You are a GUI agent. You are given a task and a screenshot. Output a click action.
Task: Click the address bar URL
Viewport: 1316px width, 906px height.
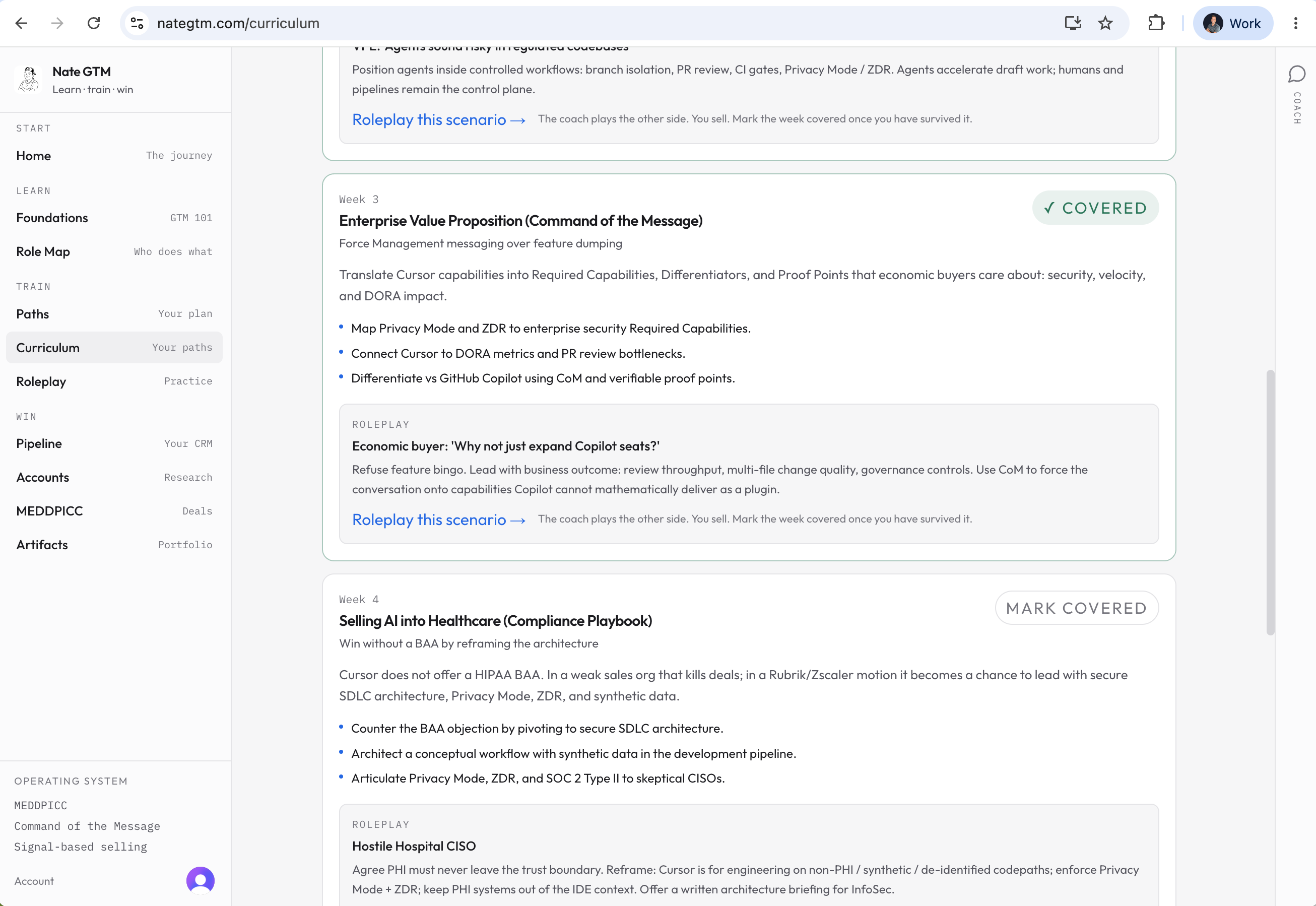tap(238, 23)
